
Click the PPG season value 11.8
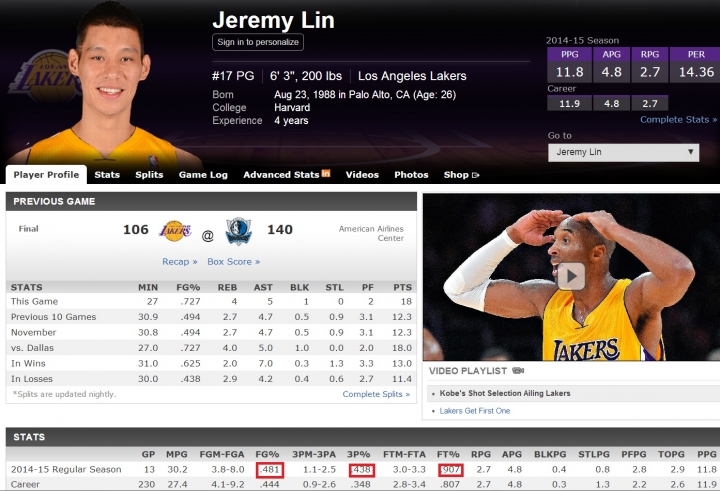(x=569, y=72)
